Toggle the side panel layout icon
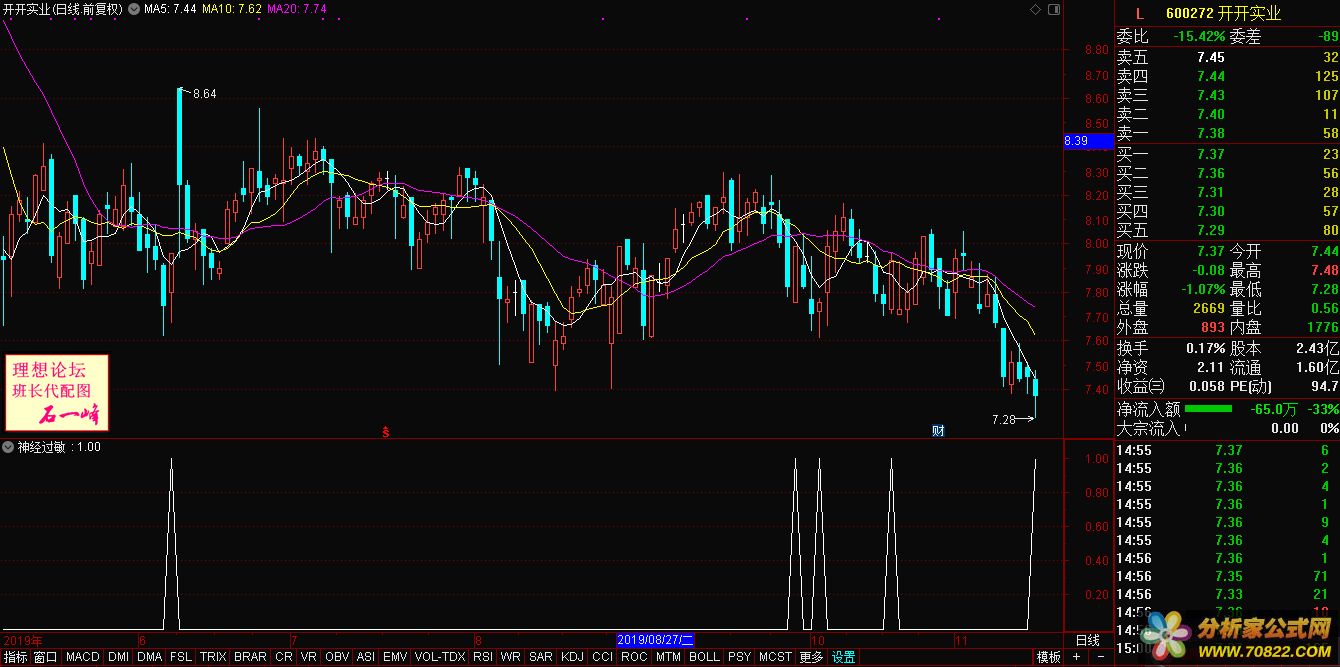This screenshot has height=667, width=1340. (x=1052, y=9)
